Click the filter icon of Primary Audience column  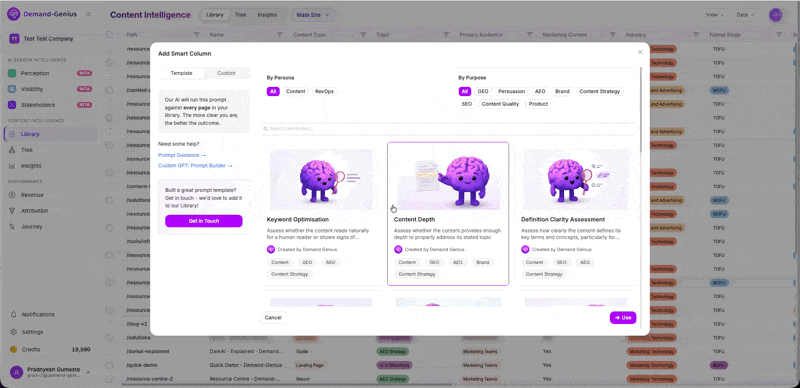(x=530, y=35)
